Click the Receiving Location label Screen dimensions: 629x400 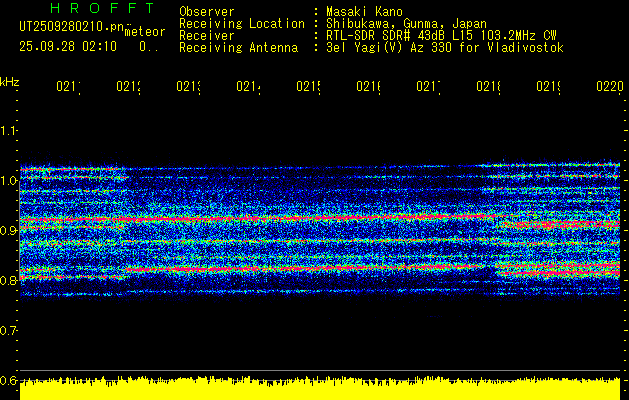point(242,23)
